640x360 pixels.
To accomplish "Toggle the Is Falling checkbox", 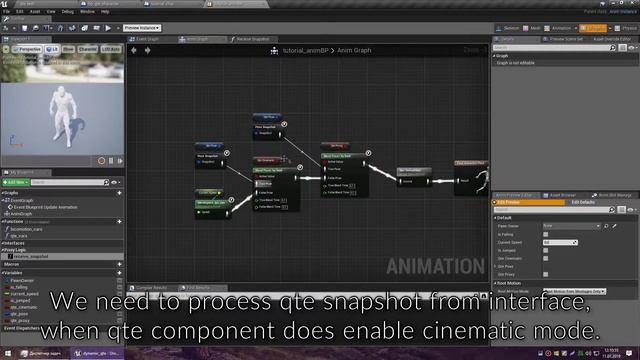I will (x=546, y=234).
